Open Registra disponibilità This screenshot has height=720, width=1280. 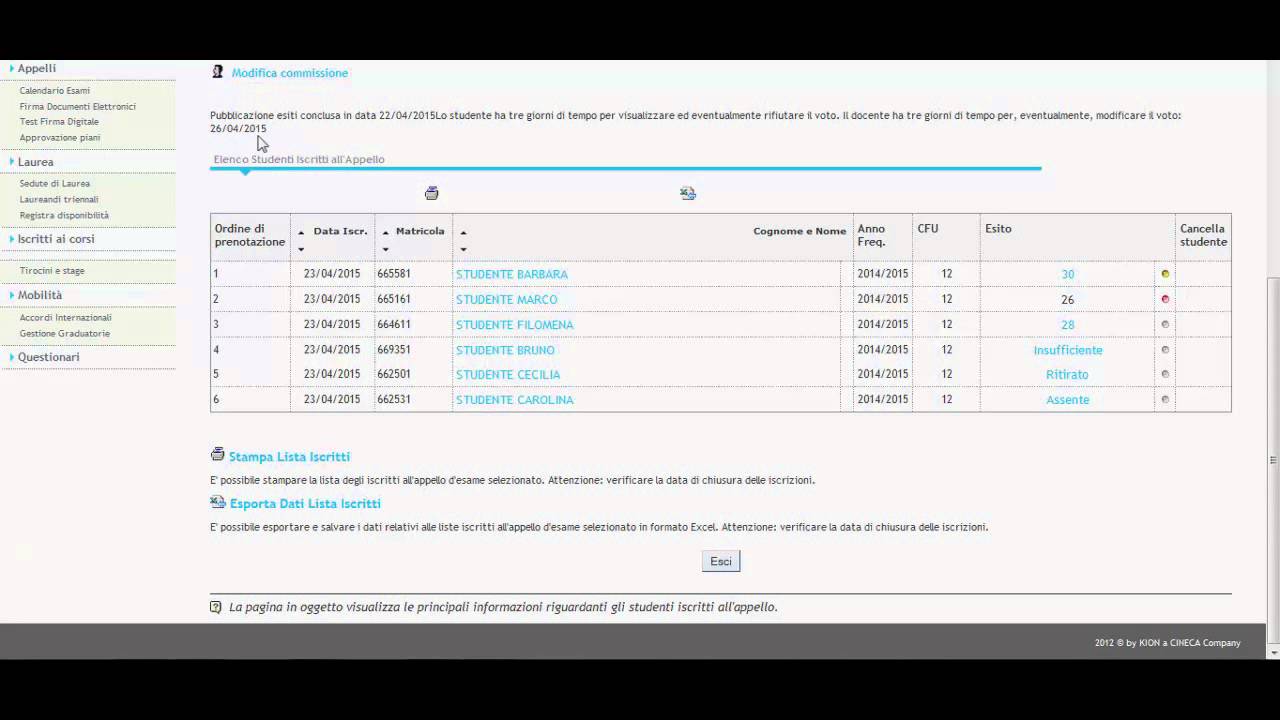[x=64, y=215]
